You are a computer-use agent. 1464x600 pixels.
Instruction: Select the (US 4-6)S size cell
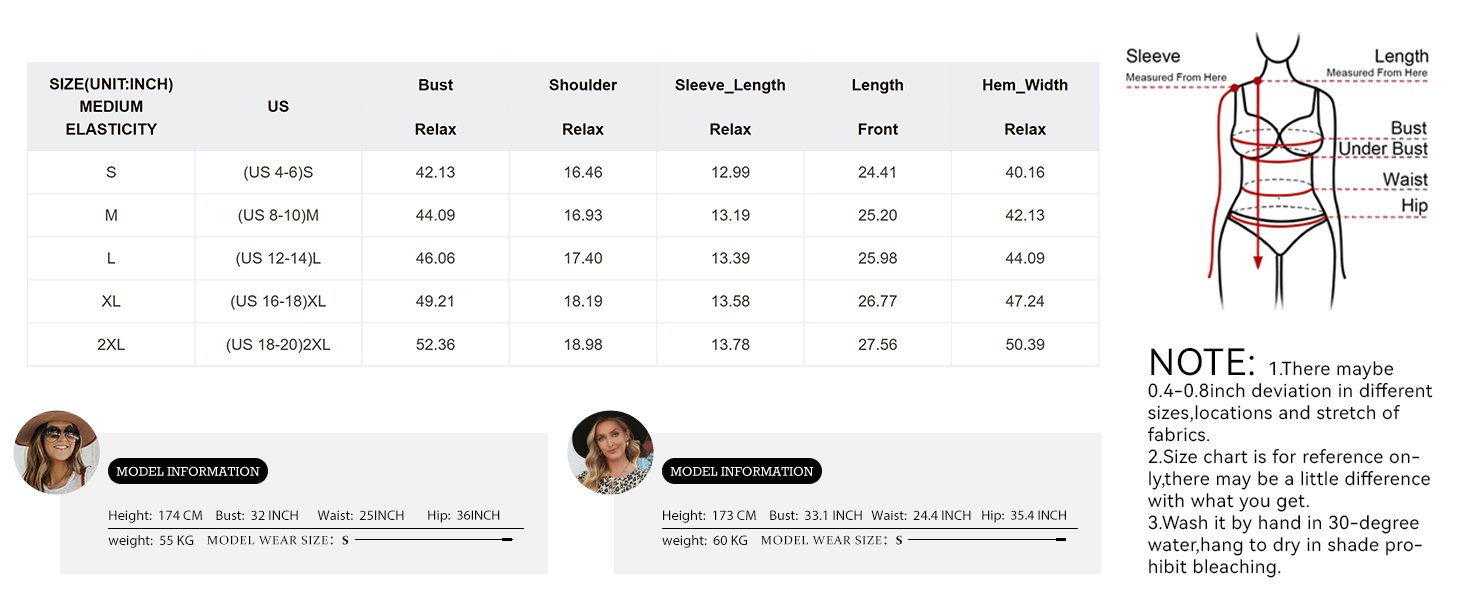278,172
